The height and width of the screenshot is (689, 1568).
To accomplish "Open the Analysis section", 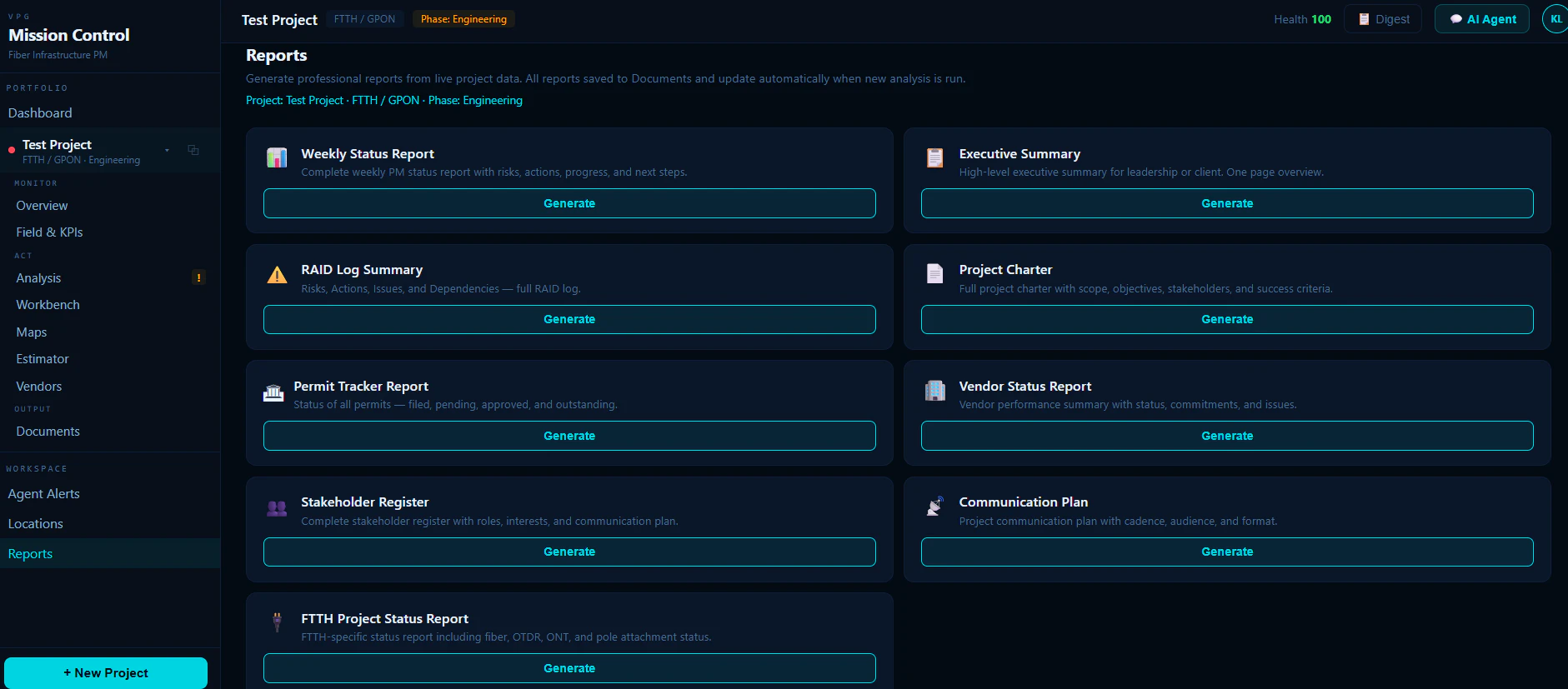I will click(38, 278).
